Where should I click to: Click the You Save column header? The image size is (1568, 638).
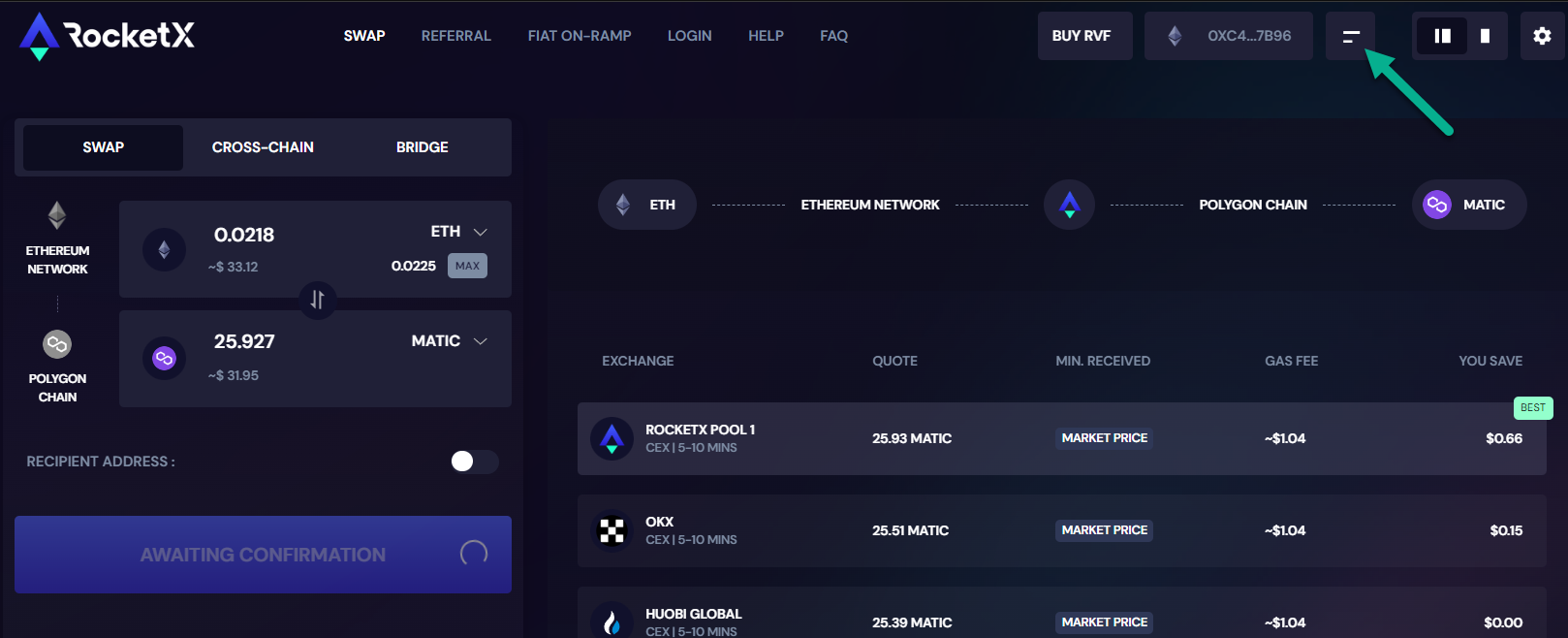[x=1490, y=361]
